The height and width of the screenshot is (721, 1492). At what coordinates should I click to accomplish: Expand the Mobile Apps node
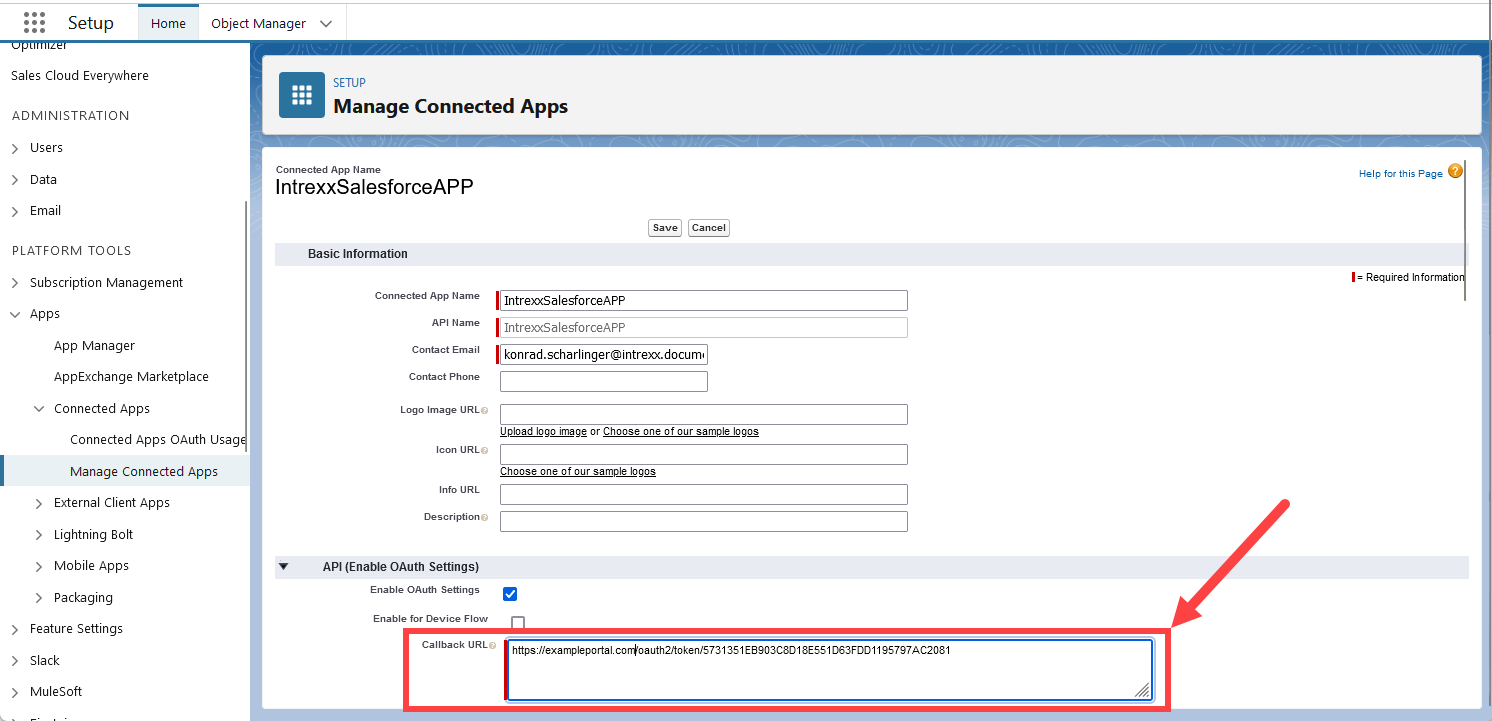point(39,566)
